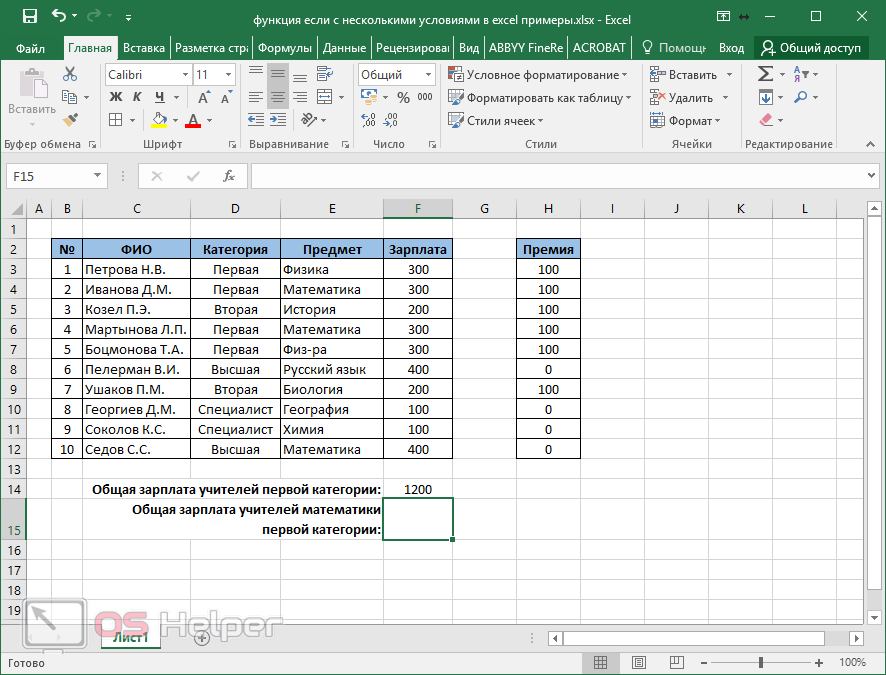Click cell F14 containing 1200
The image size is (886, 675).
(417, 489)
